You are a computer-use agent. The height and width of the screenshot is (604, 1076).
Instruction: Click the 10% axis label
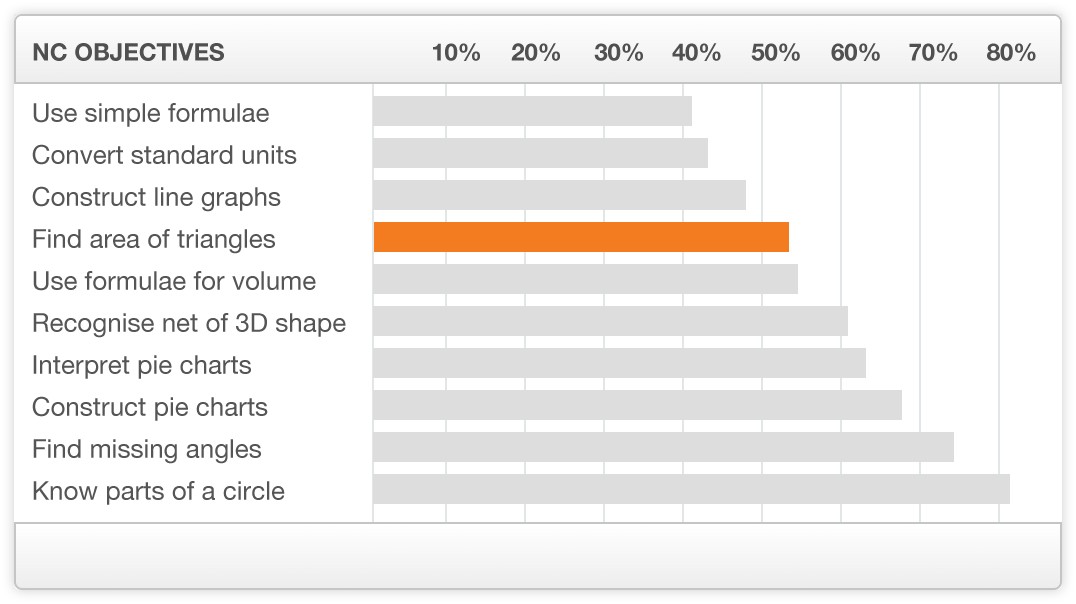(456, 52)
